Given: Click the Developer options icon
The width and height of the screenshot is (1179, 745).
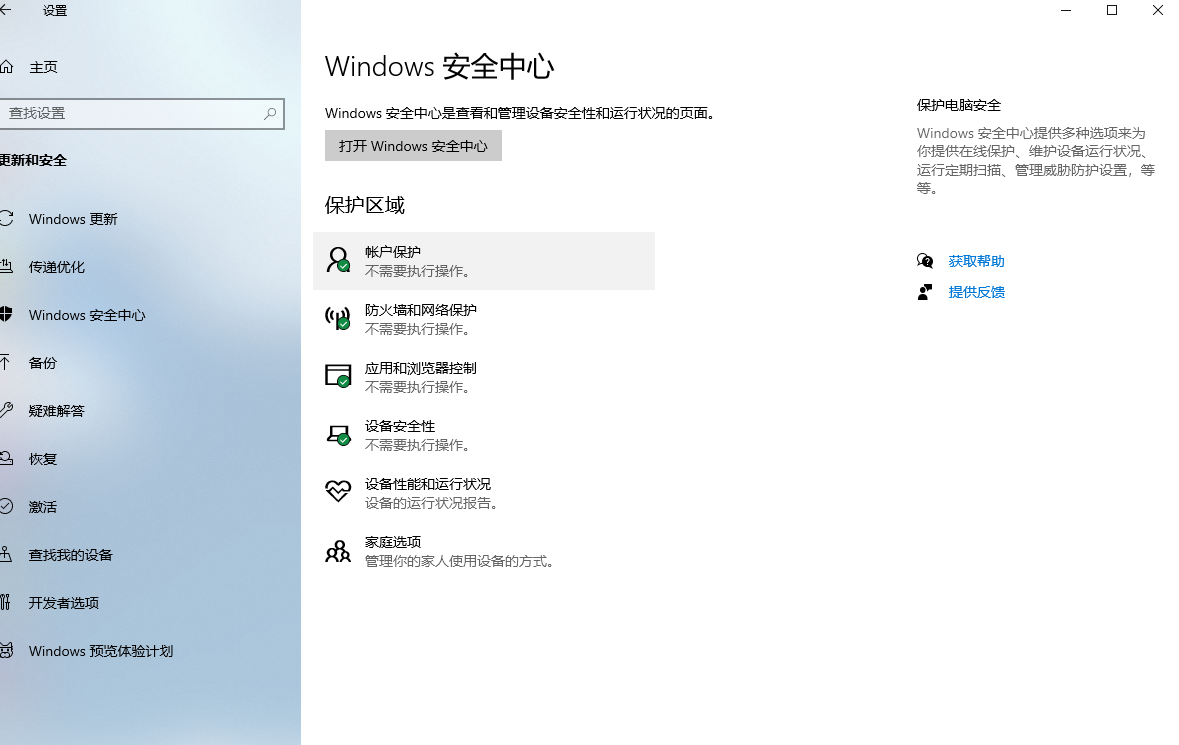Looking at the screenshot, I should (5, 602).
